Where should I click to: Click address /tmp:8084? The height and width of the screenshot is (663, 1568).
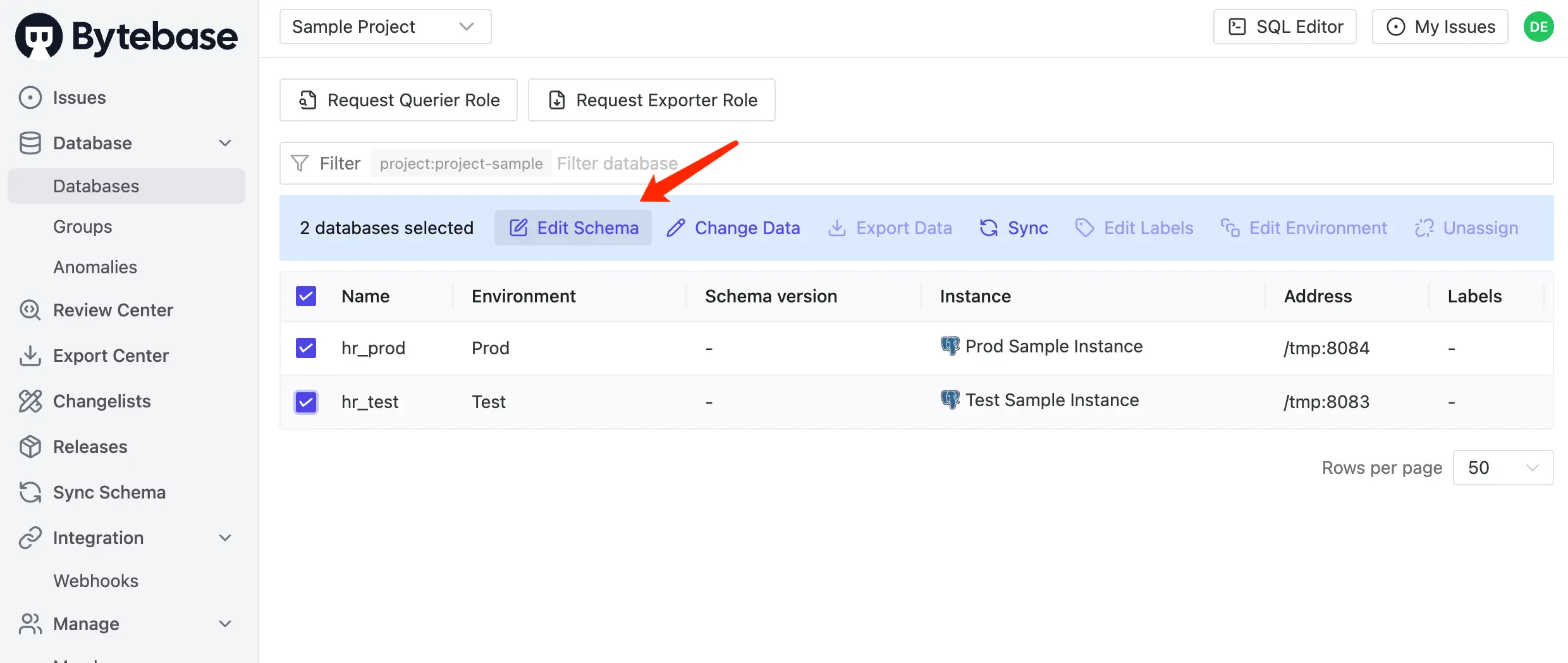(1326, 348)
